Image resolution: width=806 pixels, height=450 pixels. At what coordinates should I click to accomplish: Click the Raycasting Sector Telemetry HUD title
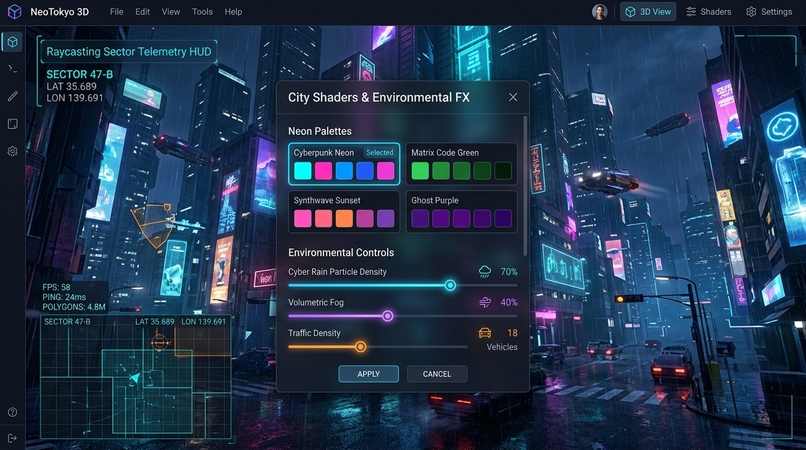[x=129, y=51]
